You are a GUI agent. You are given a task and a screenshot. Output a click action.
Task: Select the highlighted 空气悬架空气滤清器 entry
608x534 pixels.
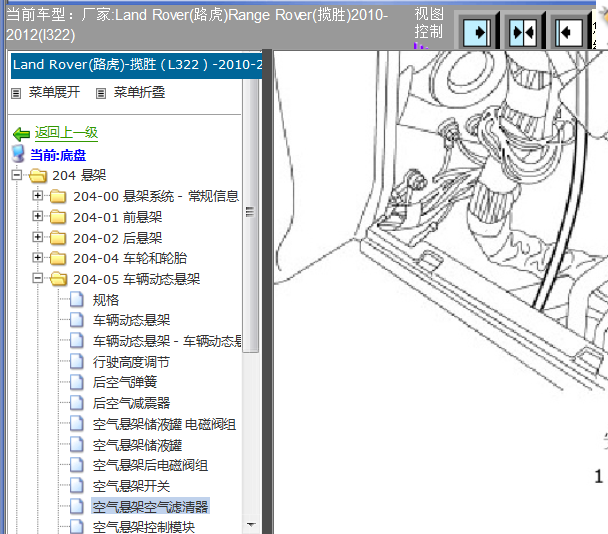pyautogui.click(x=150, y=506)
